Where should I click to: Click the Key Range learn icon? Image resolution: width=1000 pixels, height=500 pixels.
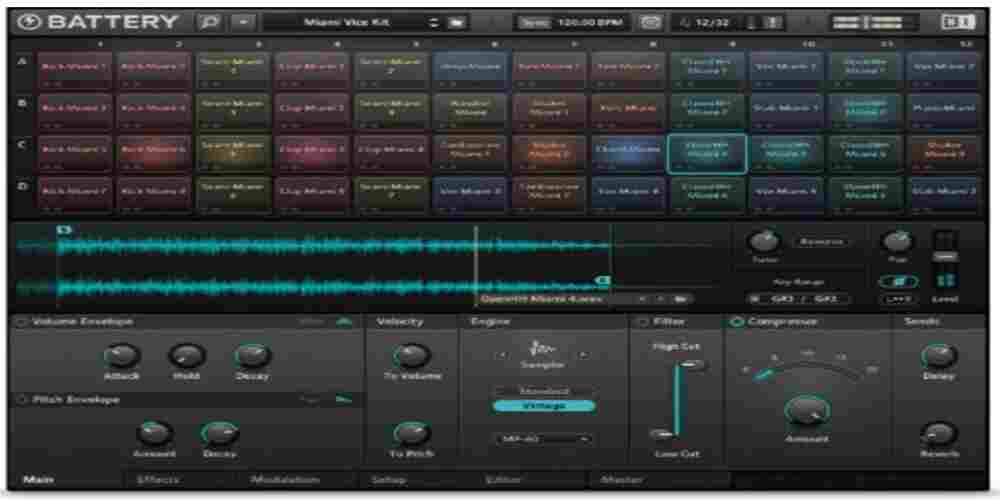pyautogui.click(x=754, y=298)
